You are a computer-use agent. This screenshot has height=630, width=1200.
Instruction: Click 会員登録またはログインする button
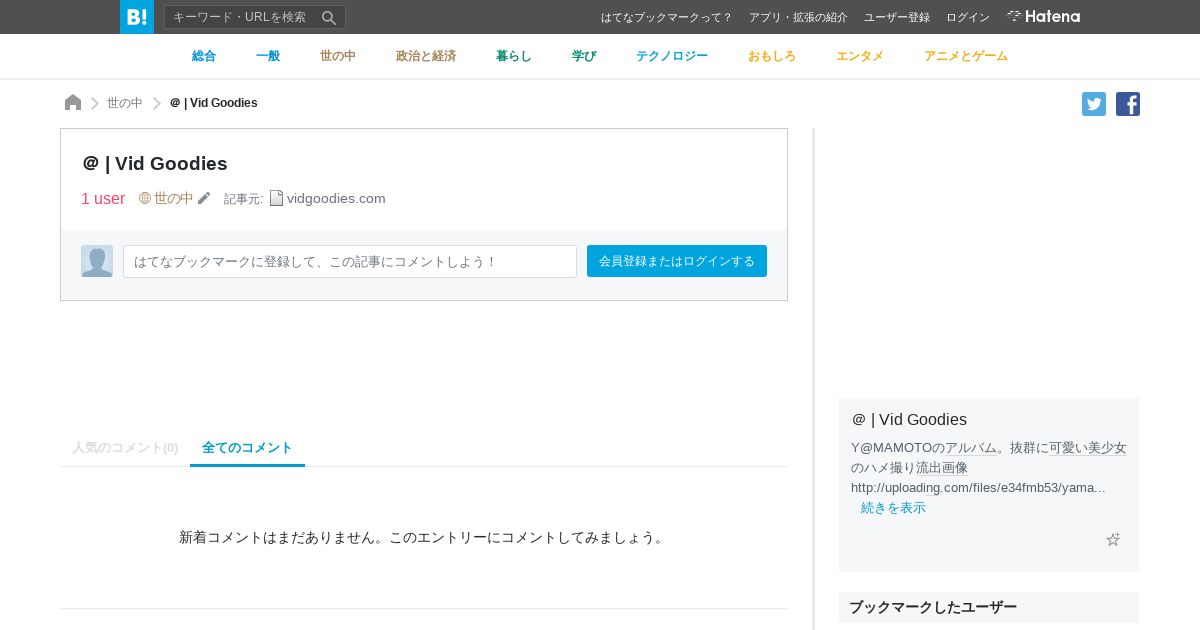point(677,261)
